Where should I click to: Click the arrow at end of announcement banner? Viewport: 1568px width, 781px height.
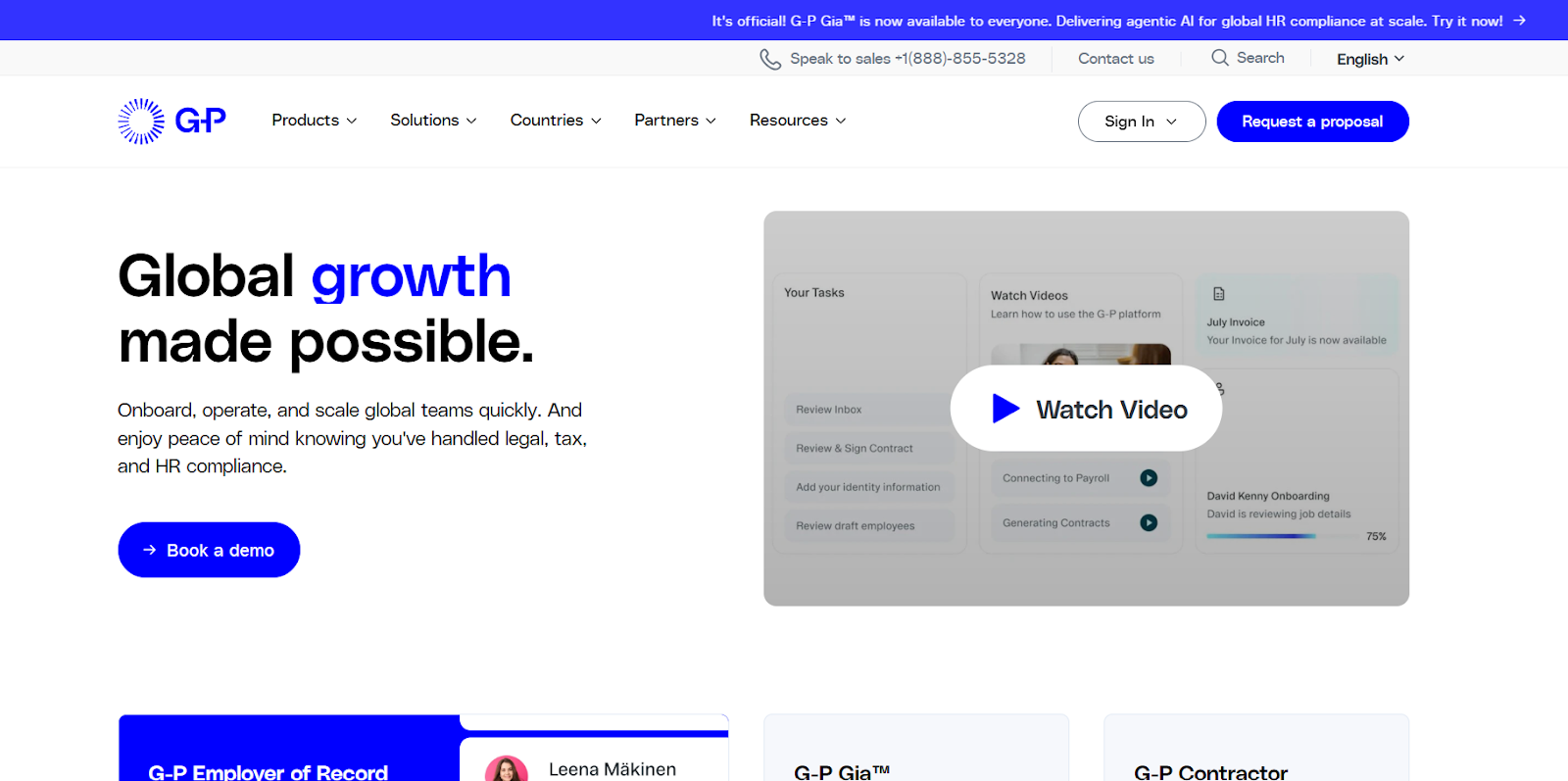tap(1519, 21)
